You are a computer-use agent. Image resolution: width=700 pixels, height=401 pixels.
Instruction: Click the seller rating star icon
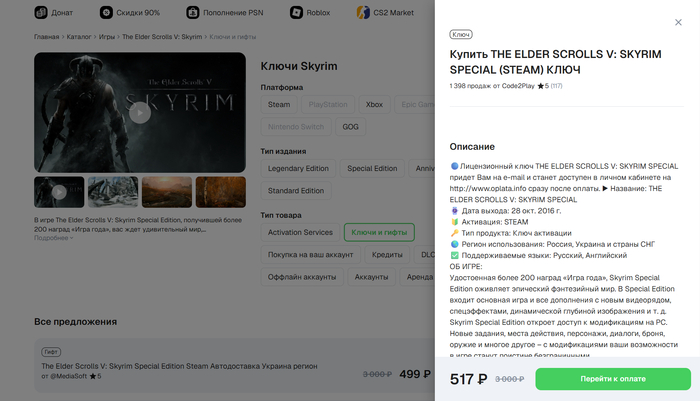(x=540, y=86)
